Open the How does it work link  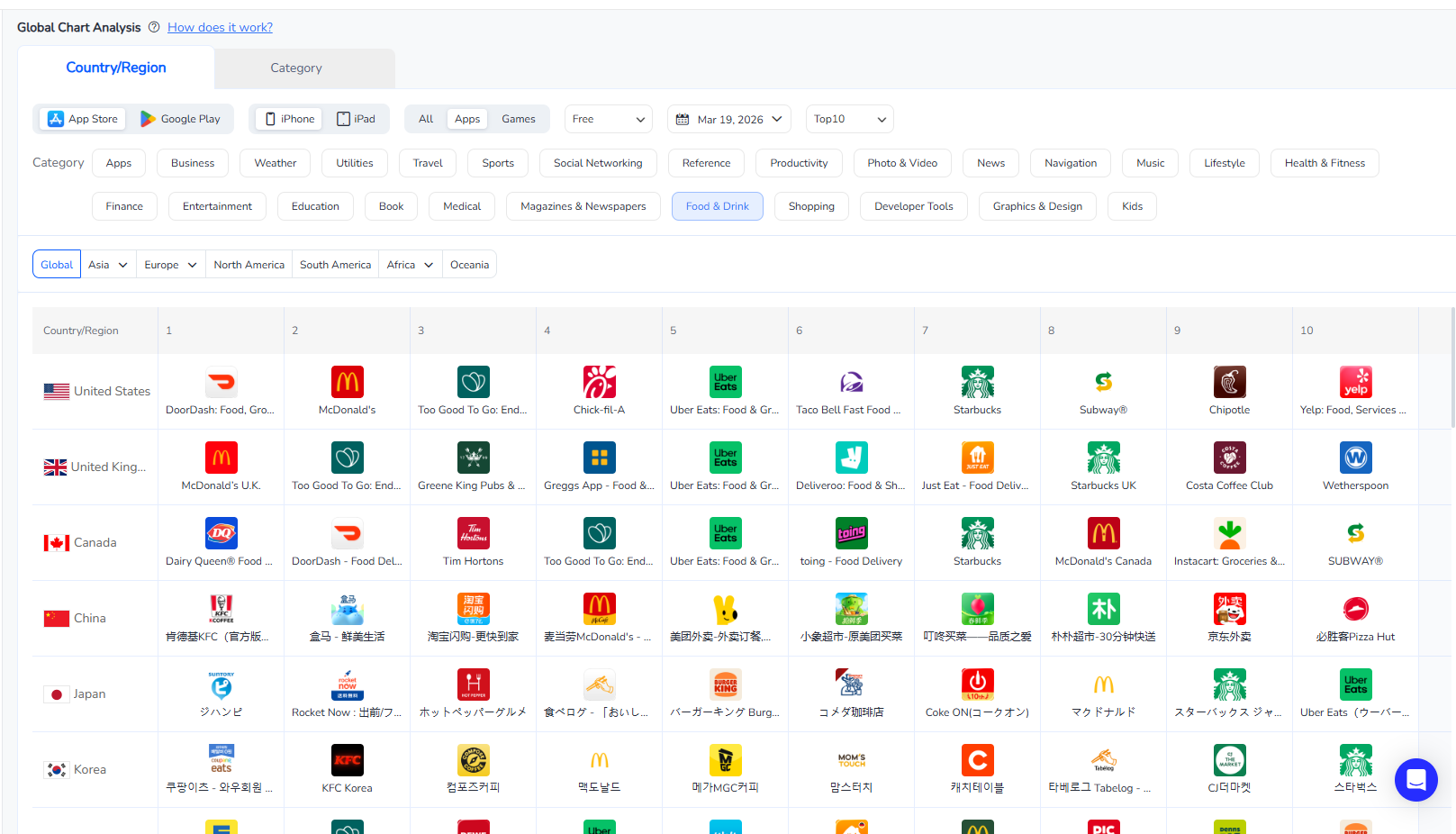(x=219, y=27)
